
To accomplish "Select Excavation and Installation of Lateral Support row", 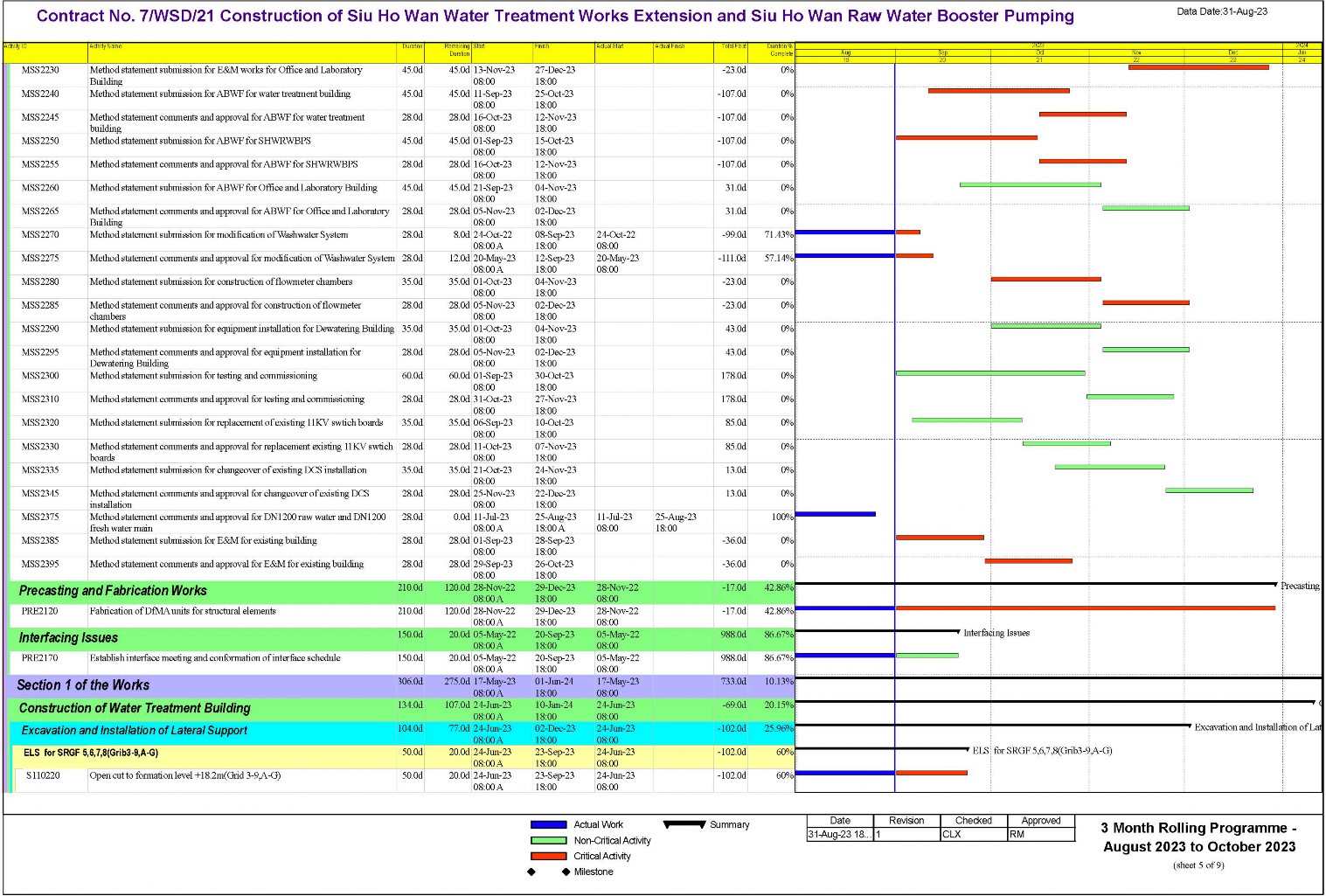I will tap(404, 733).
